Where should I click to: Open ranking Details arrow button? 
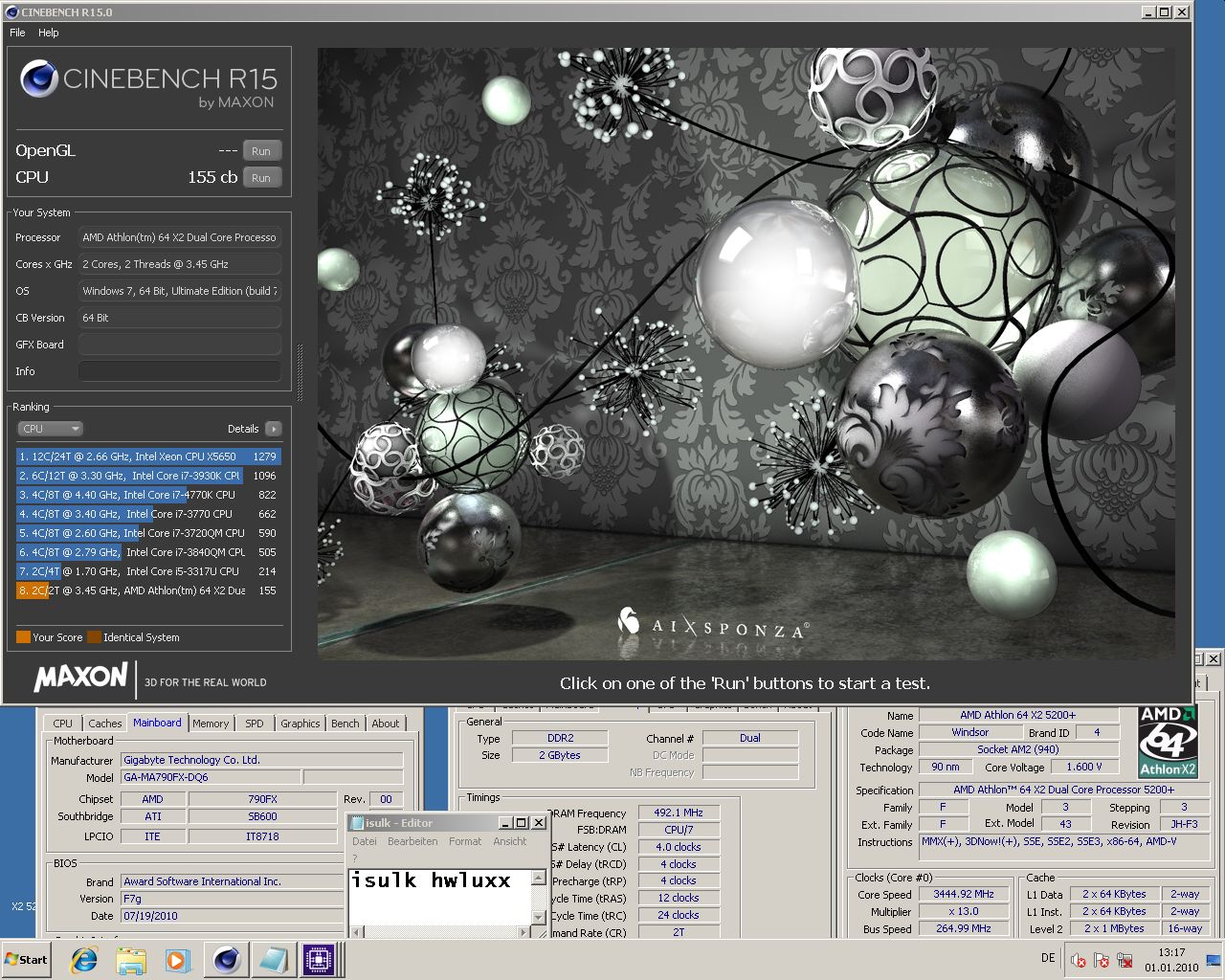click(274, 429)
